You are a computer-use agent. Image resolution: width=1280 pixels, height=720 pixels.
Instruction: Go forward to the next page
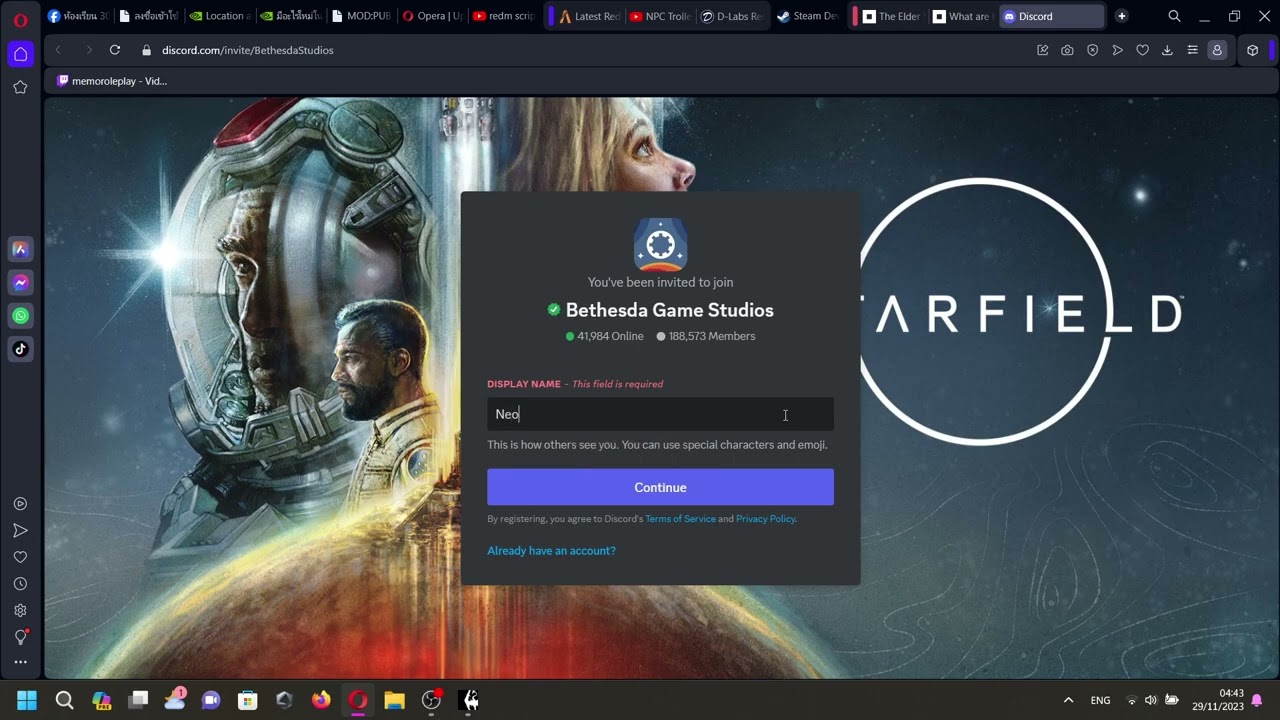88,50
